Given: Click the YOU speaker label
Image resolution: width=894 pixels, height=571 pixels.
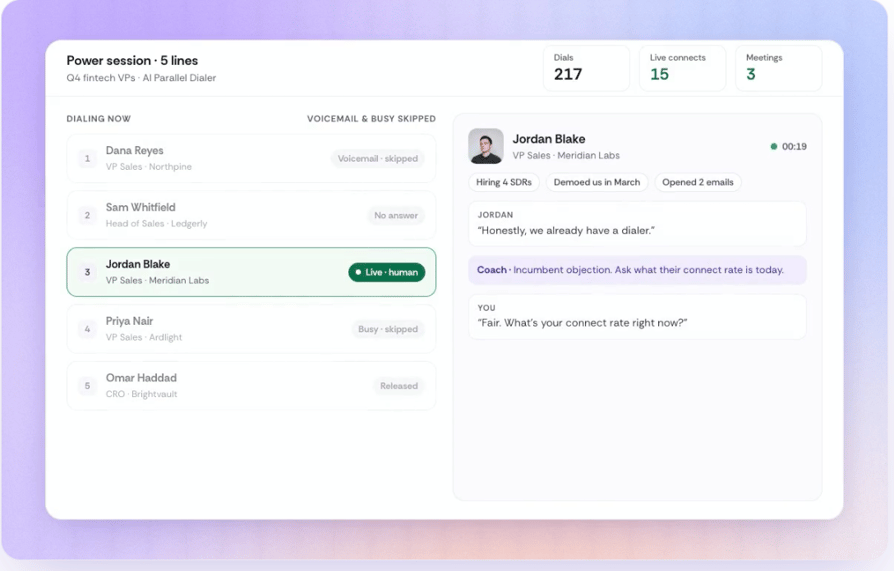Looking at the screenshot, I should (x=486, y=308).
